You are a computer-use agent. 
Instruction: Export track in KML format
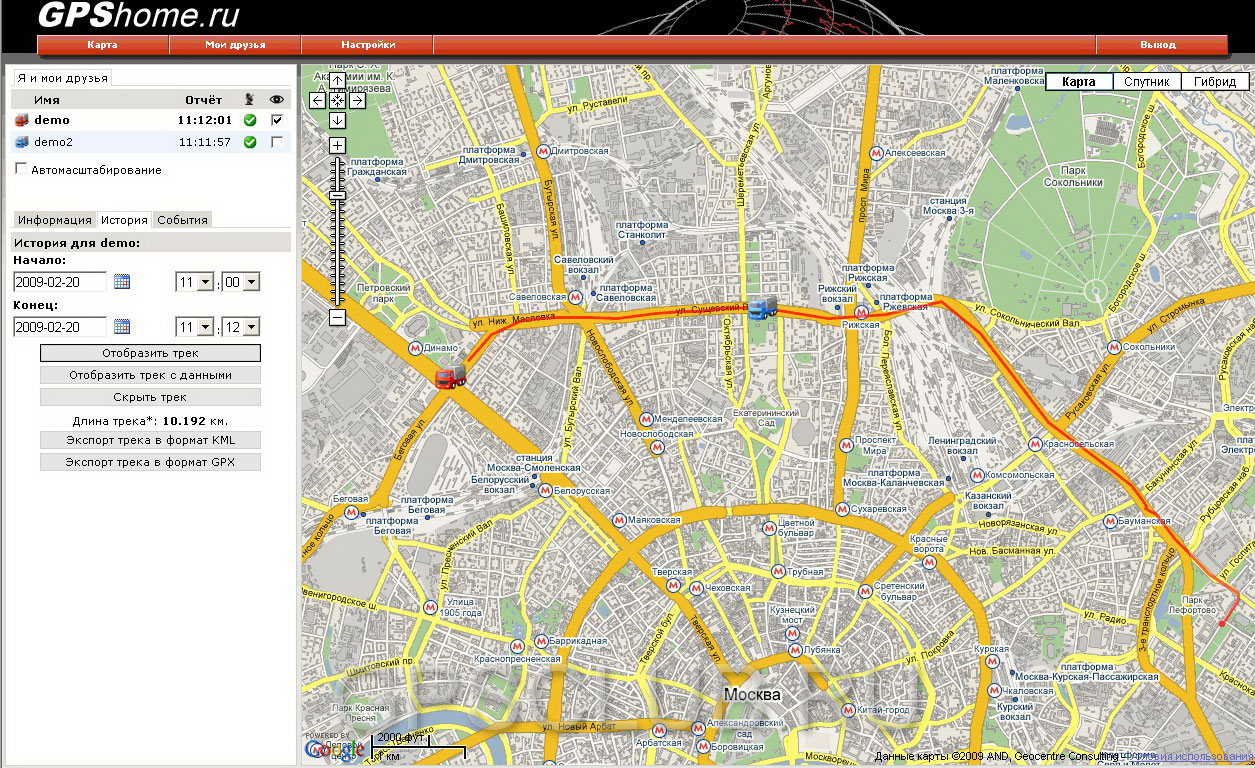click(150, 440)
